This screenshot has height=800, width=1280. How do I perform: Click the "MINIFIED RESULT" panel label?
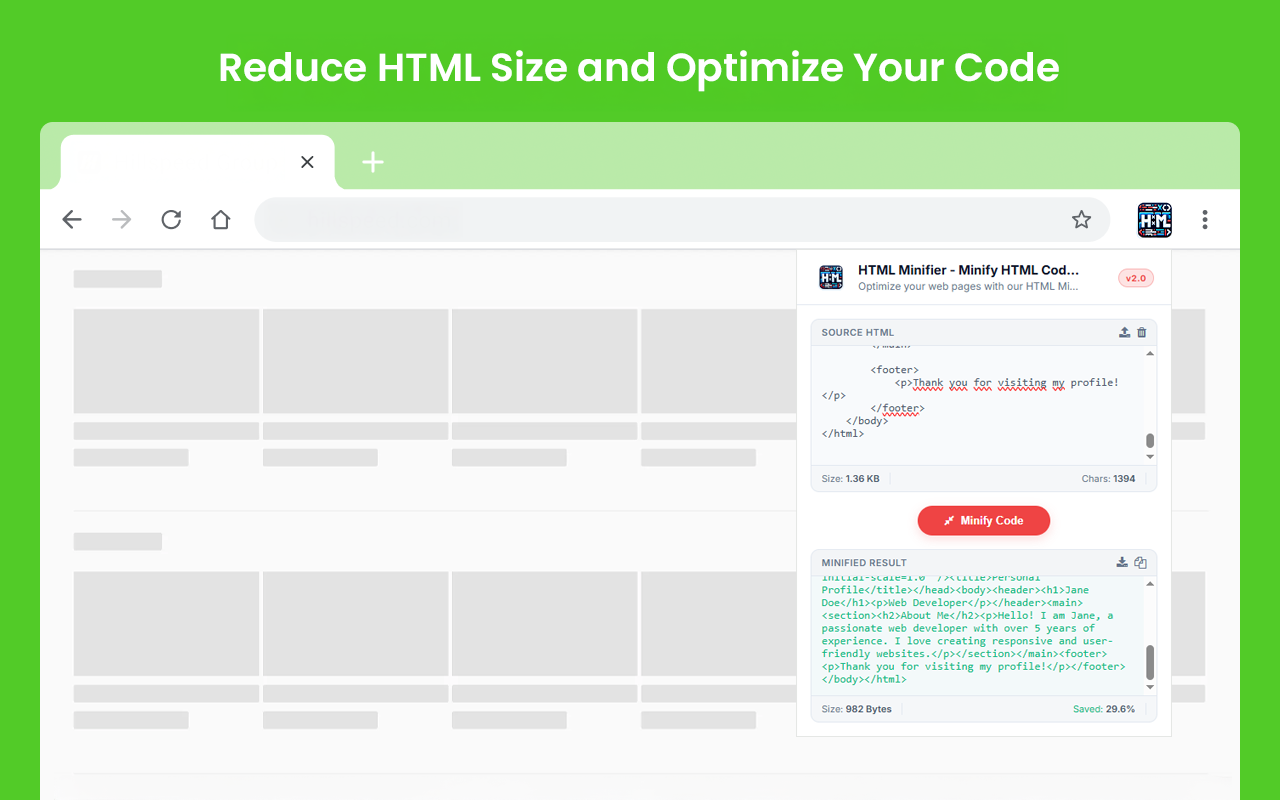point(864,563)
